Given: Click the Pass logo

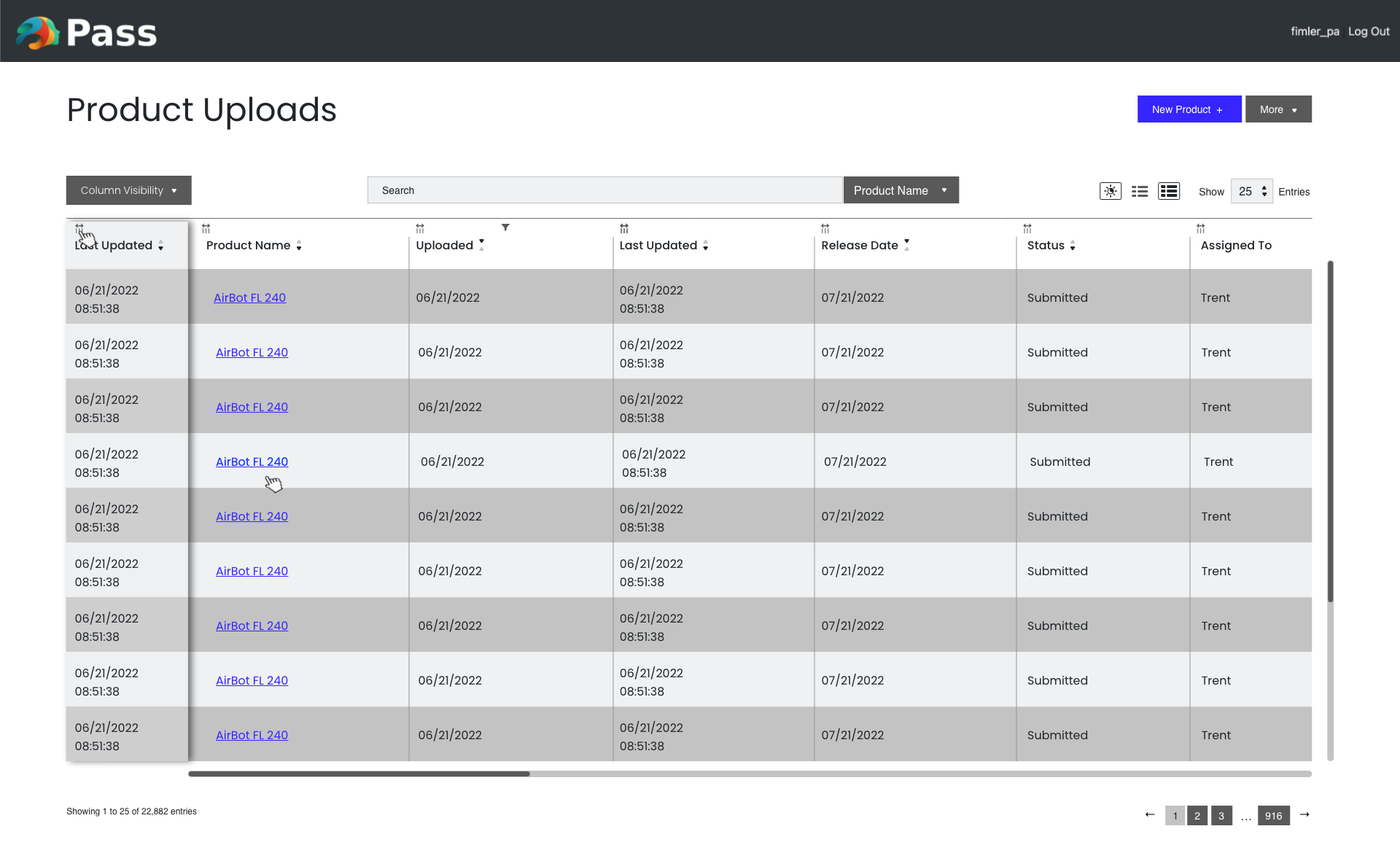Looking at the screenshot, I should click(x=87, y=32).
